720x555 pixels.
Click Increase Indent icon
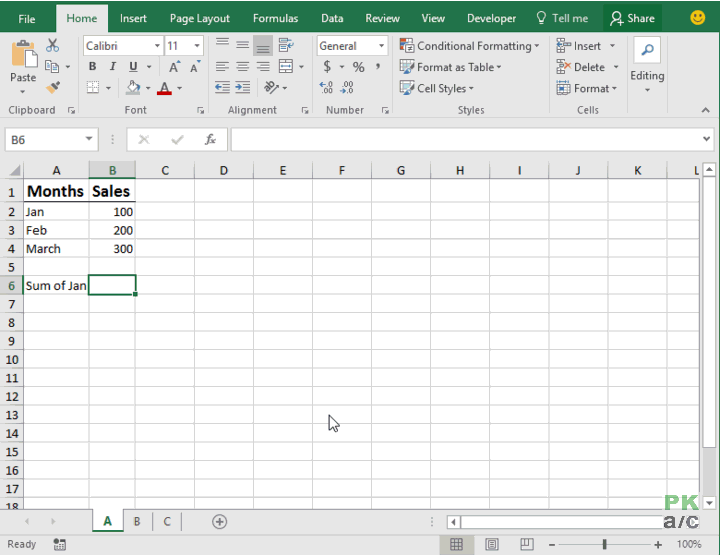pos(242,87)
